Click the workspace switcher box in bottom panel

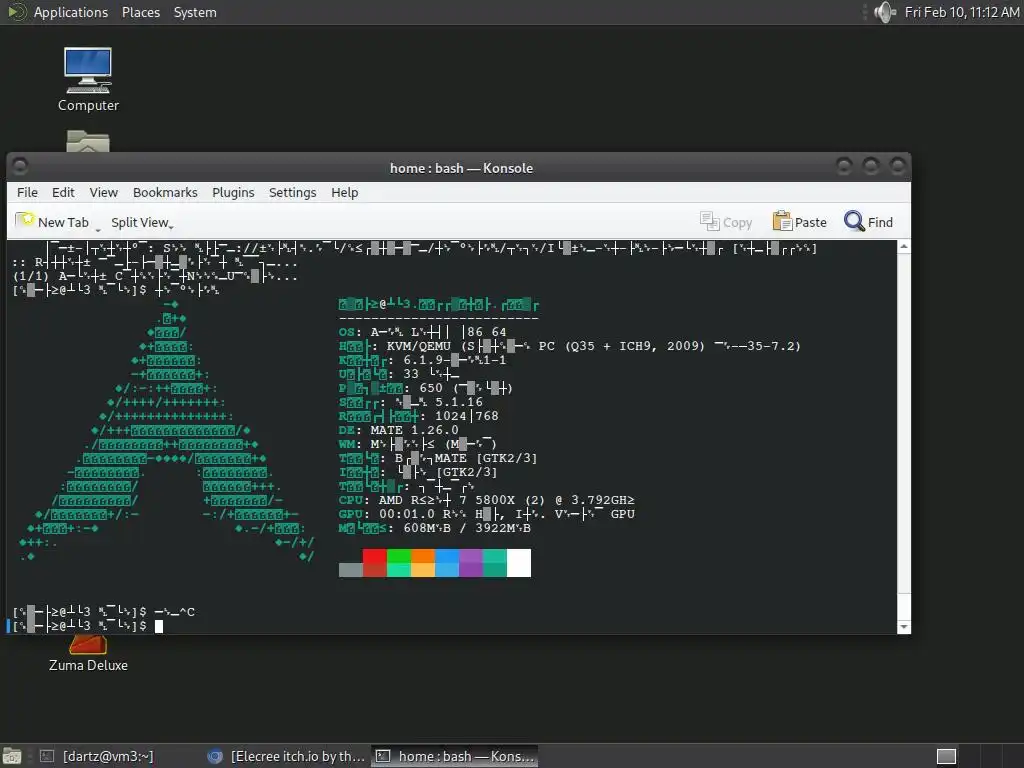click(x=946, y=756)
